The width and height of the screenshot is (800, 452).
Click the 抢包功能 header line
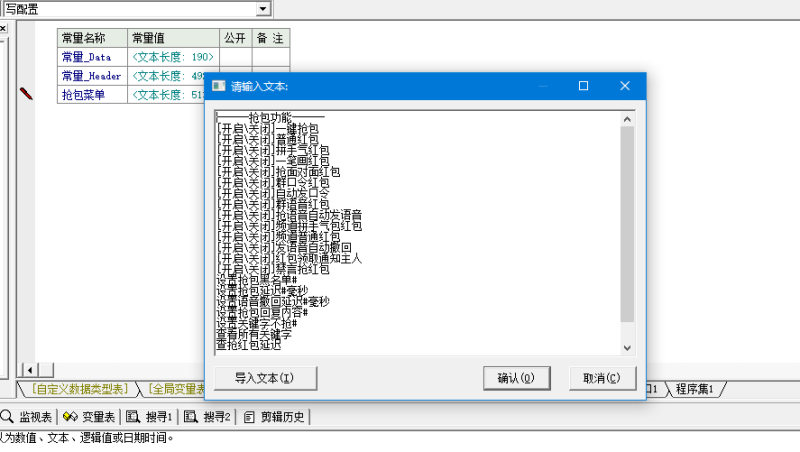[270, 118]
